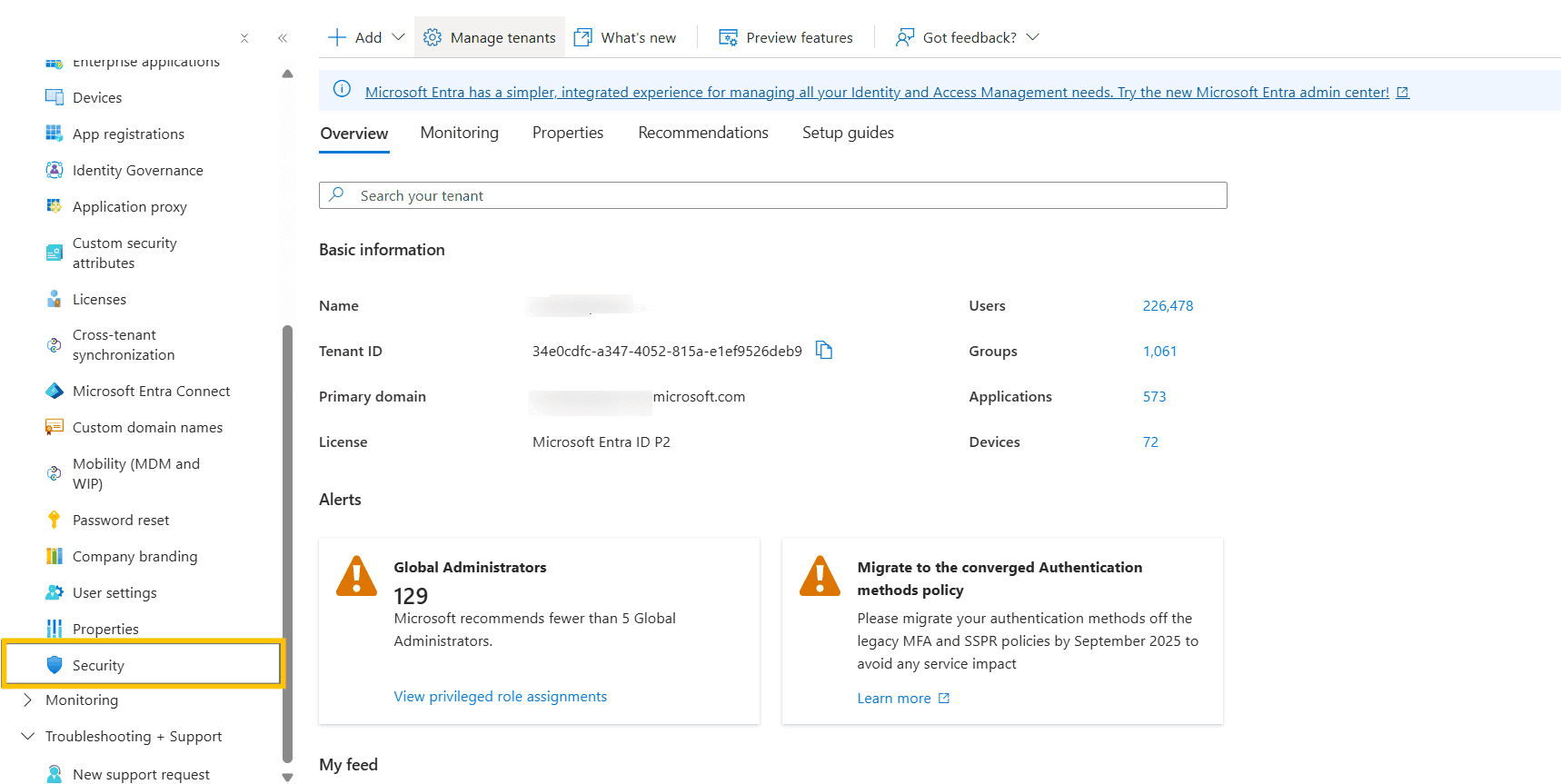
Task: Collapse the Troubleshooting + Support section
Action: [x=28, y=736]
